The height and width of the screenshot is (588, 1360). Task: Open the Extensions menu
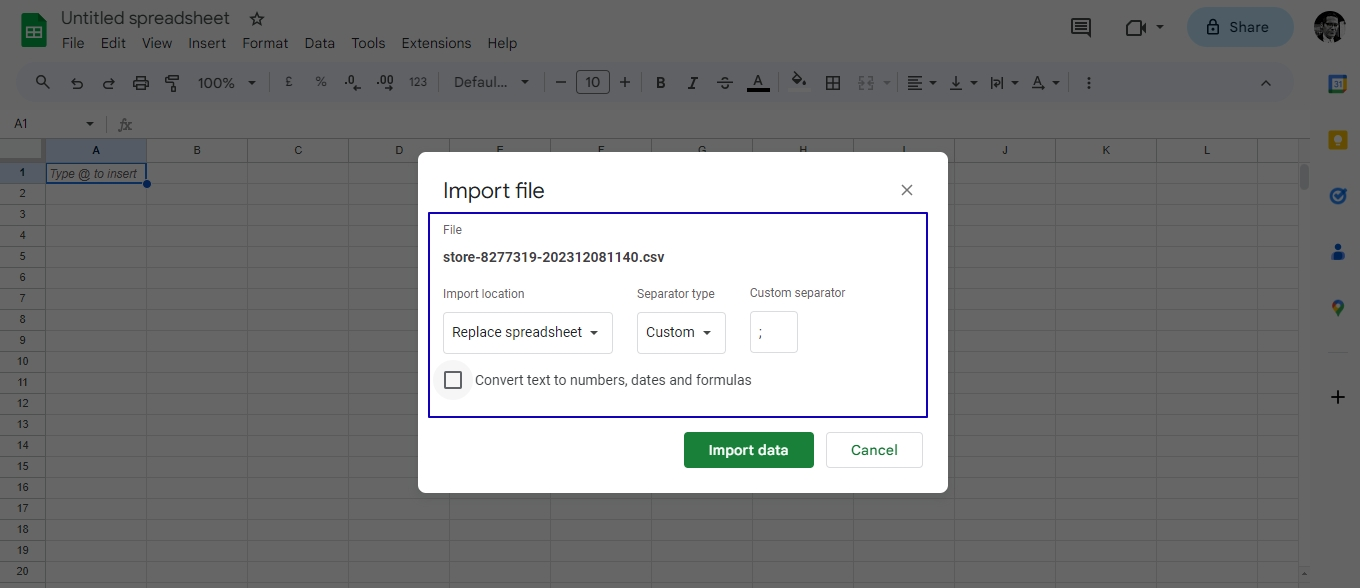436,43
